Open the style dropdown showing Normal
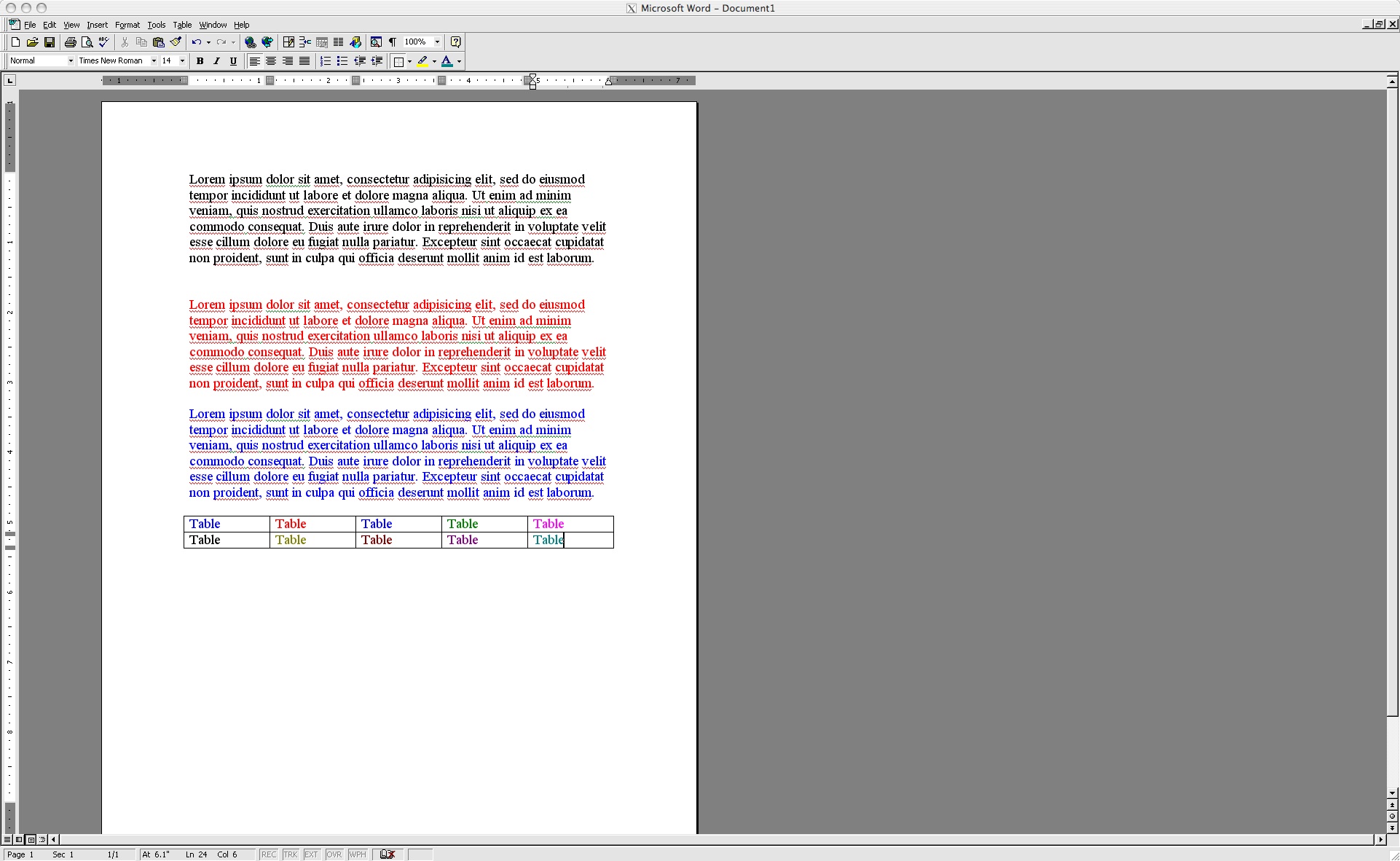Screen dimensions: 1400x861 pyautogui.click(x=70, y=61)
